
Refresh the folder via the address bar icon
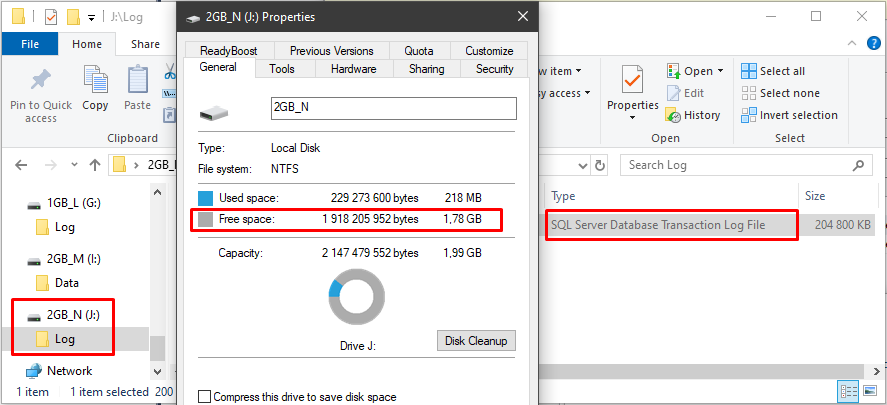(x=600, y=165)
